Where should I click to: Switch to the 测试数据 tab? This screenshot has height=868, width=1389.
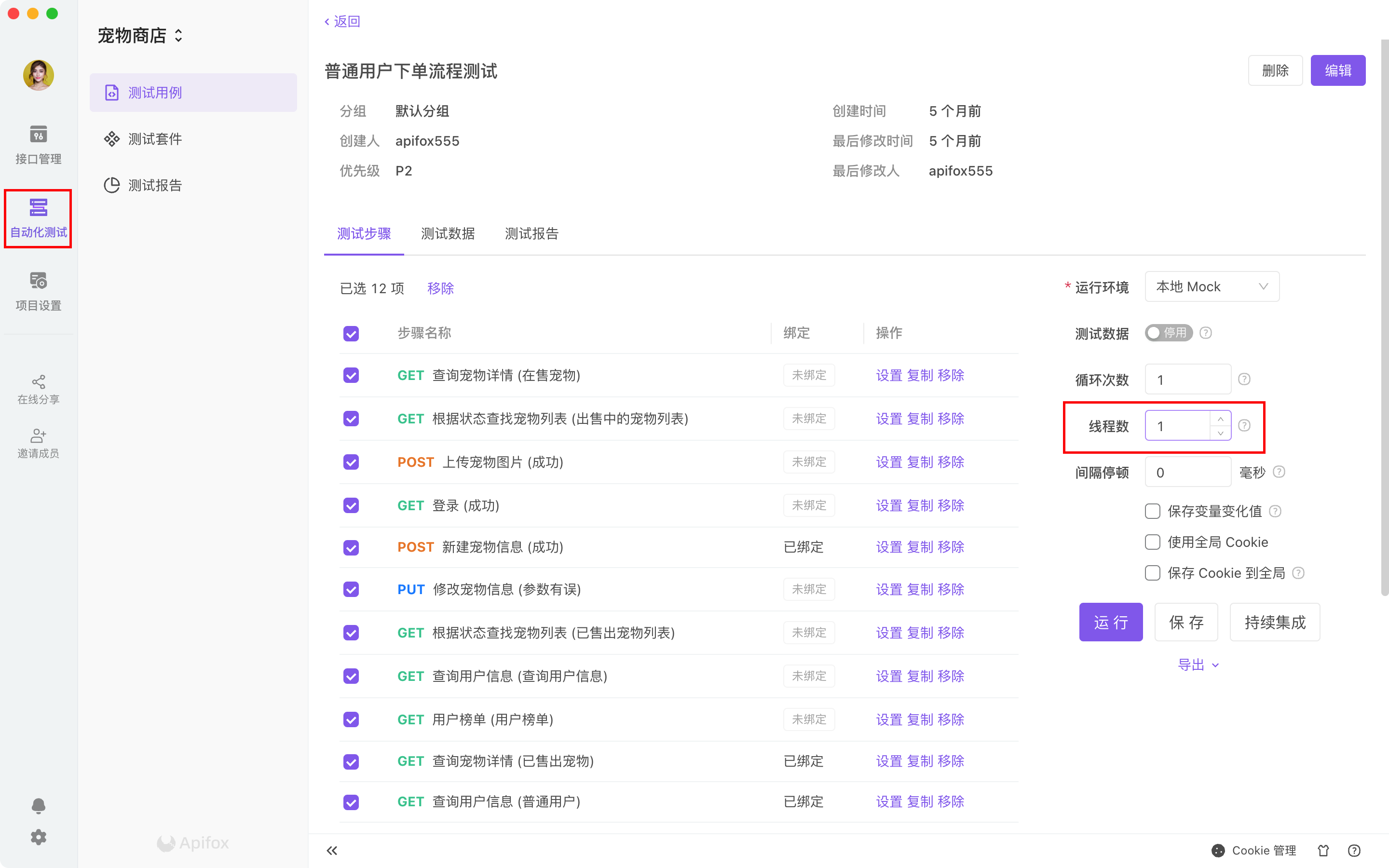pyautogui.click(x=448, y=234)
